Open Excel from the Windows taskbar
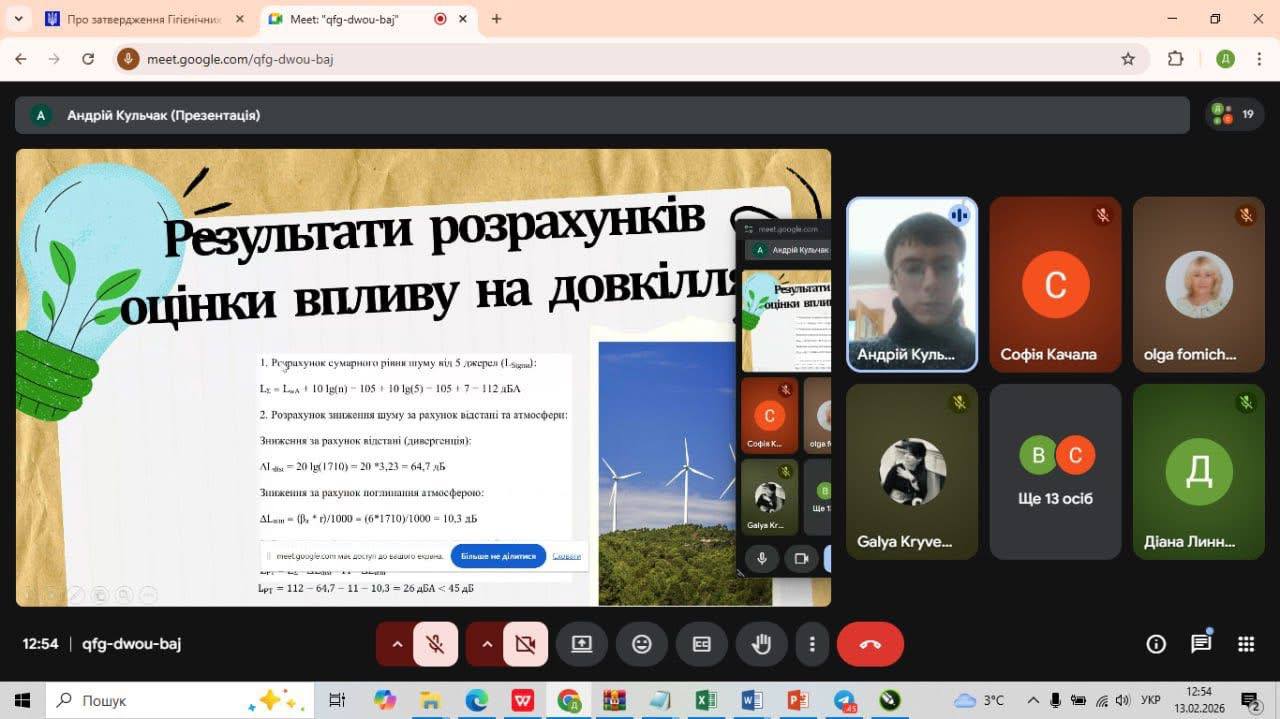 tap(704, 700)
